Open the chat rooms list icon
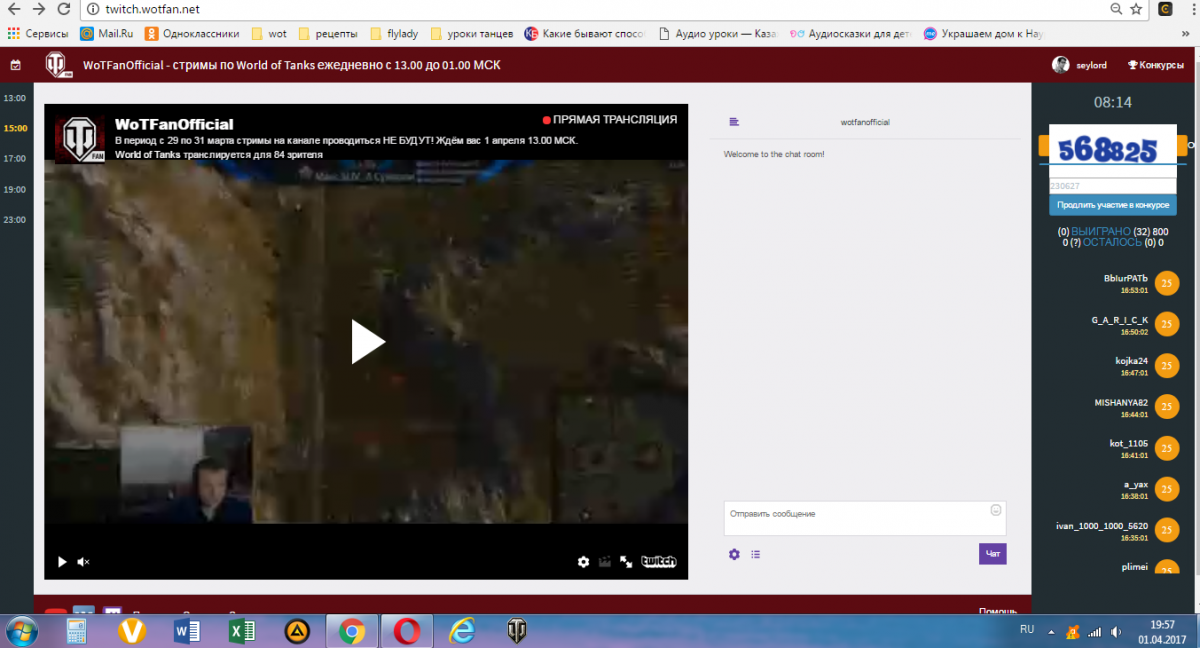1200x648 pixels. (735, 122)
